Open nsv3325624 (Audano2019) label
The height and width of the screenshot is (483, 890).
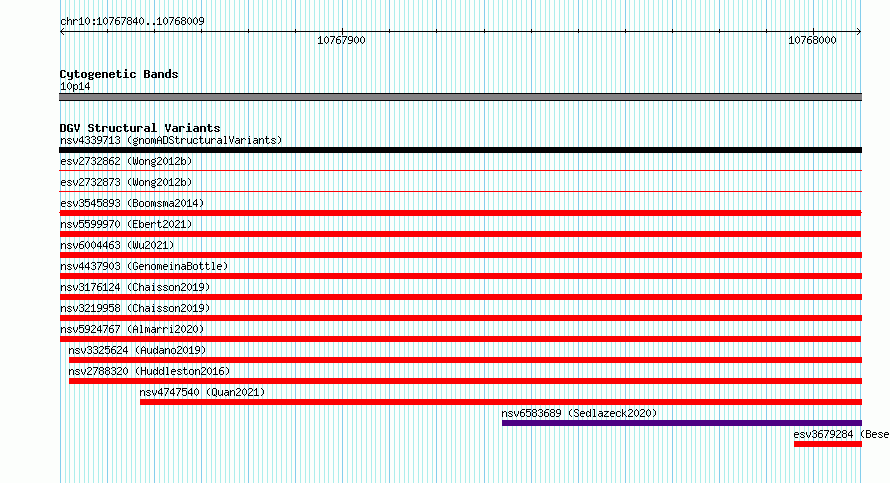coord(137,350)
